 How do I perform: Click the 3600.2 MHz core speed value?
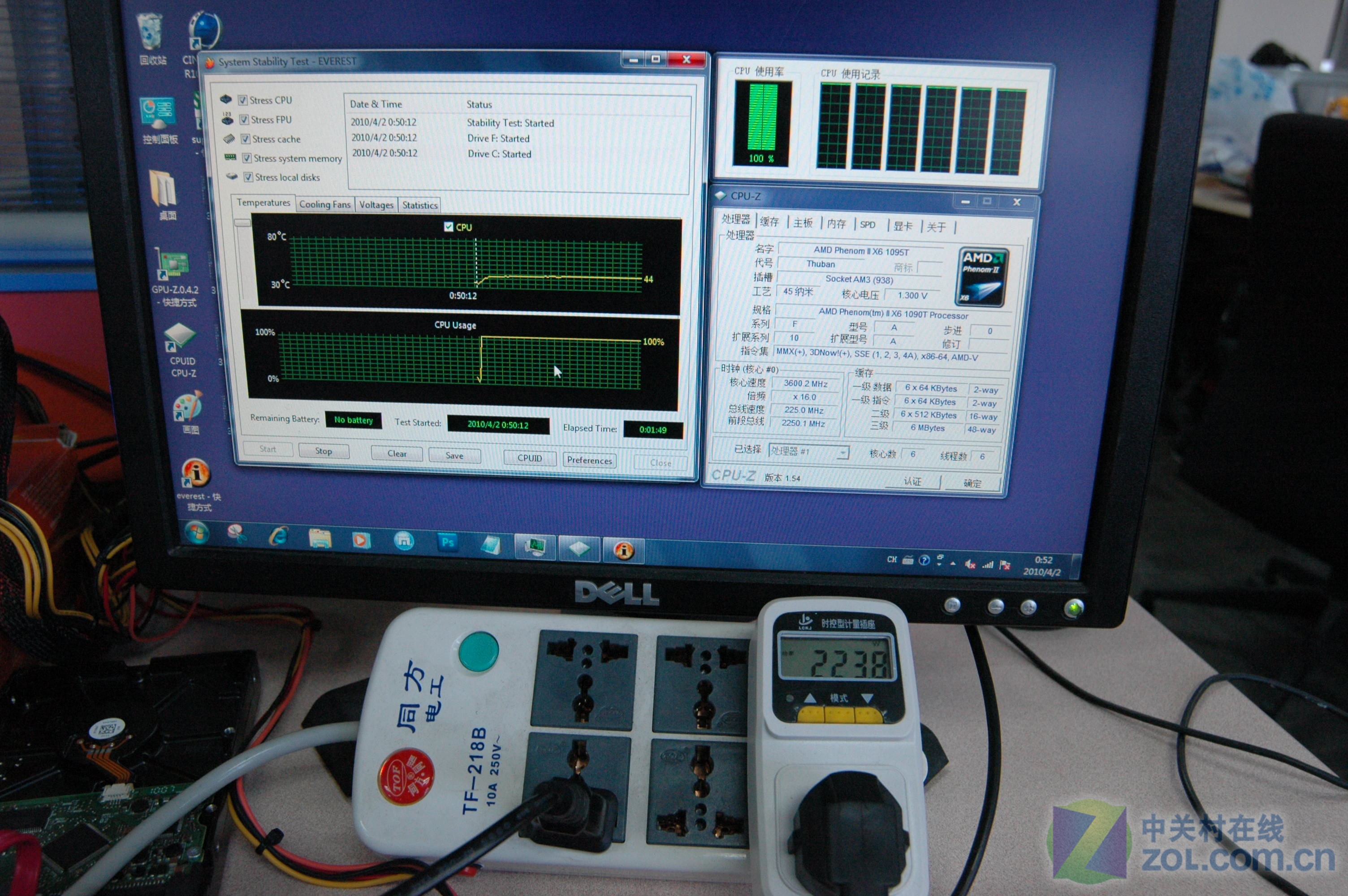[806, 383]
